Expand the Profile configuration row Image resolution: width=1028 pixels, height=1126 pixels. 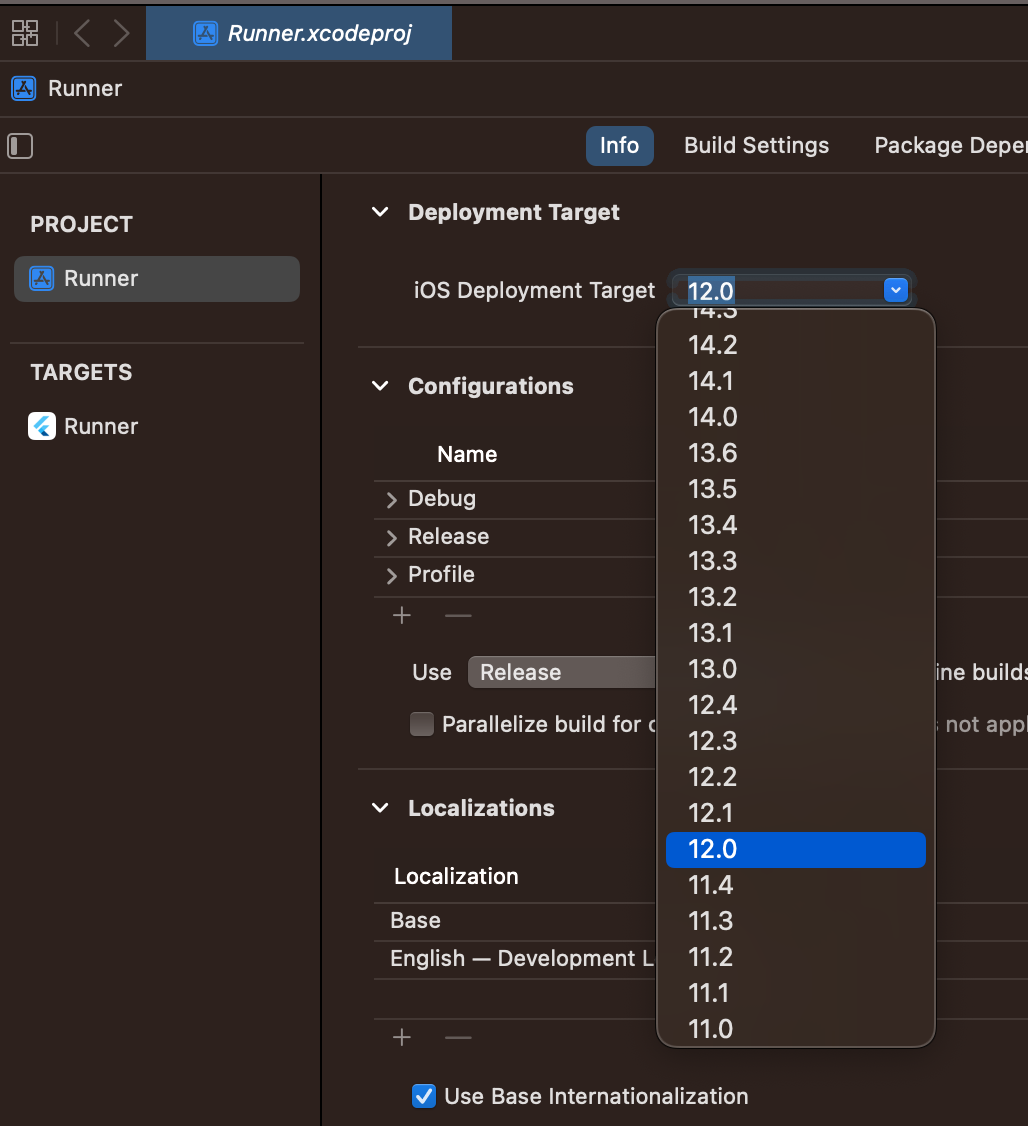[x=391, y=576]
